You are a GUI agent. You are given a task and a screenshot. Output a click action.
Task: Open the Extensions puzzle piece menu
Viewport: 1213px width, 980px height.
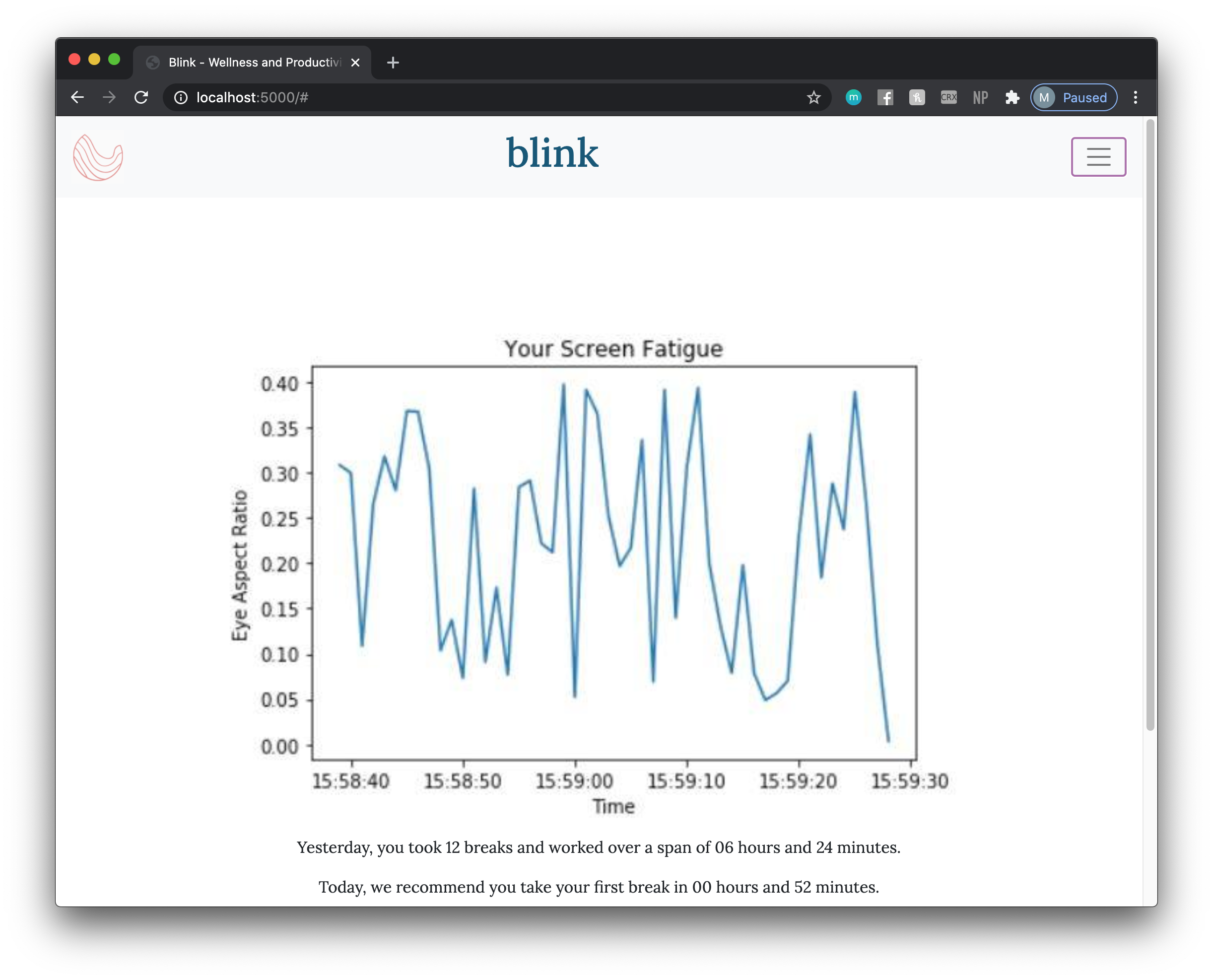click(1012, 98)
